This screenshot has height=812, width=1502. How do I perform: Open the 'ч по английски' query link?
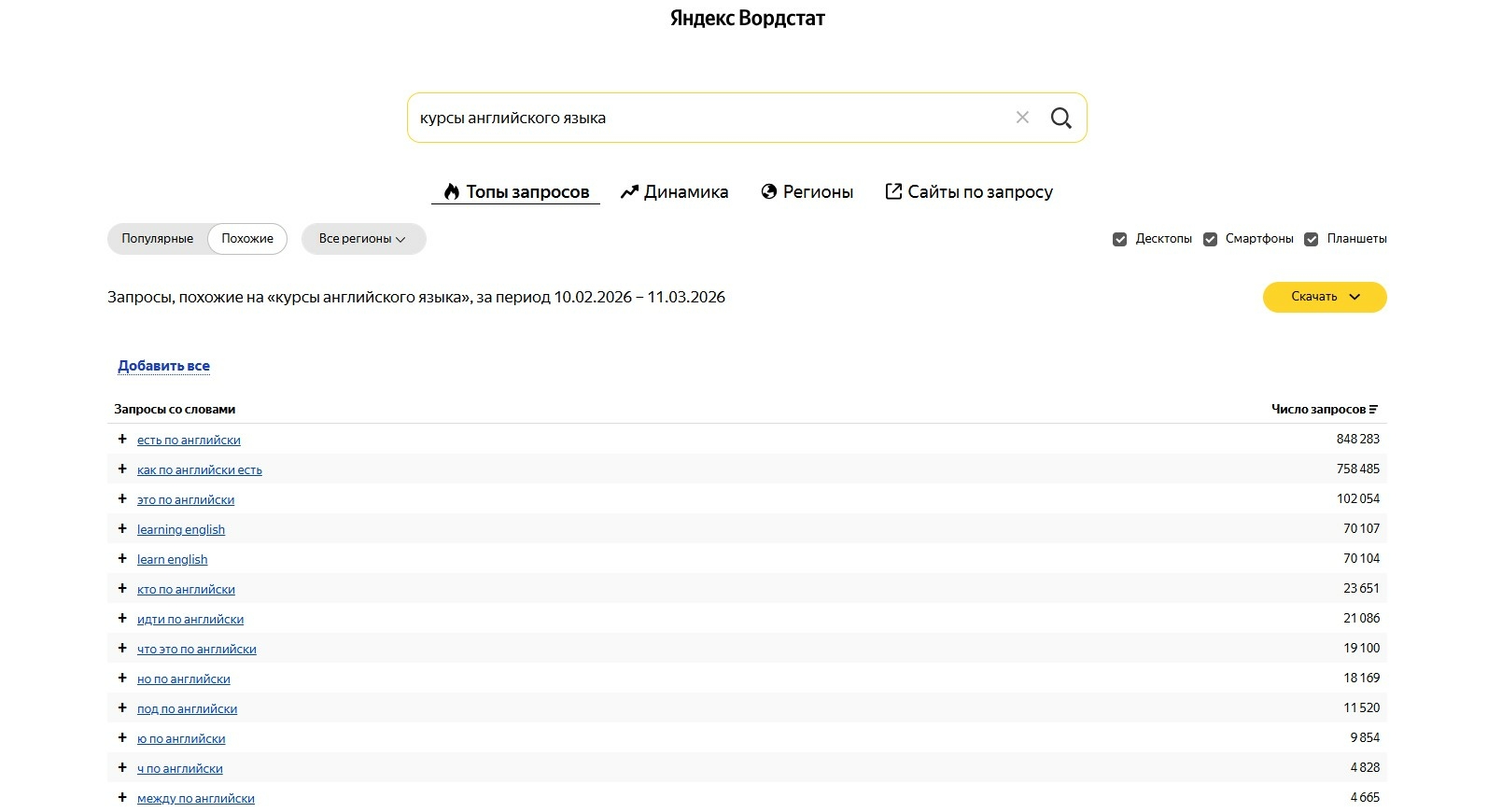pyautogui.click(x=180, y=768)
